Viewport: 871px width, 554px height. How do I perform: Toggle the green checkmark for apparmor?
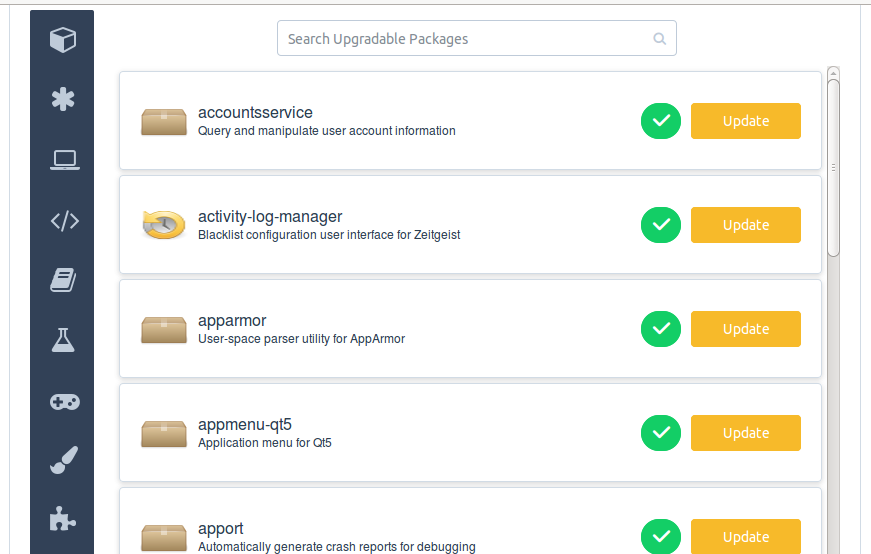(x=660, y=328)
